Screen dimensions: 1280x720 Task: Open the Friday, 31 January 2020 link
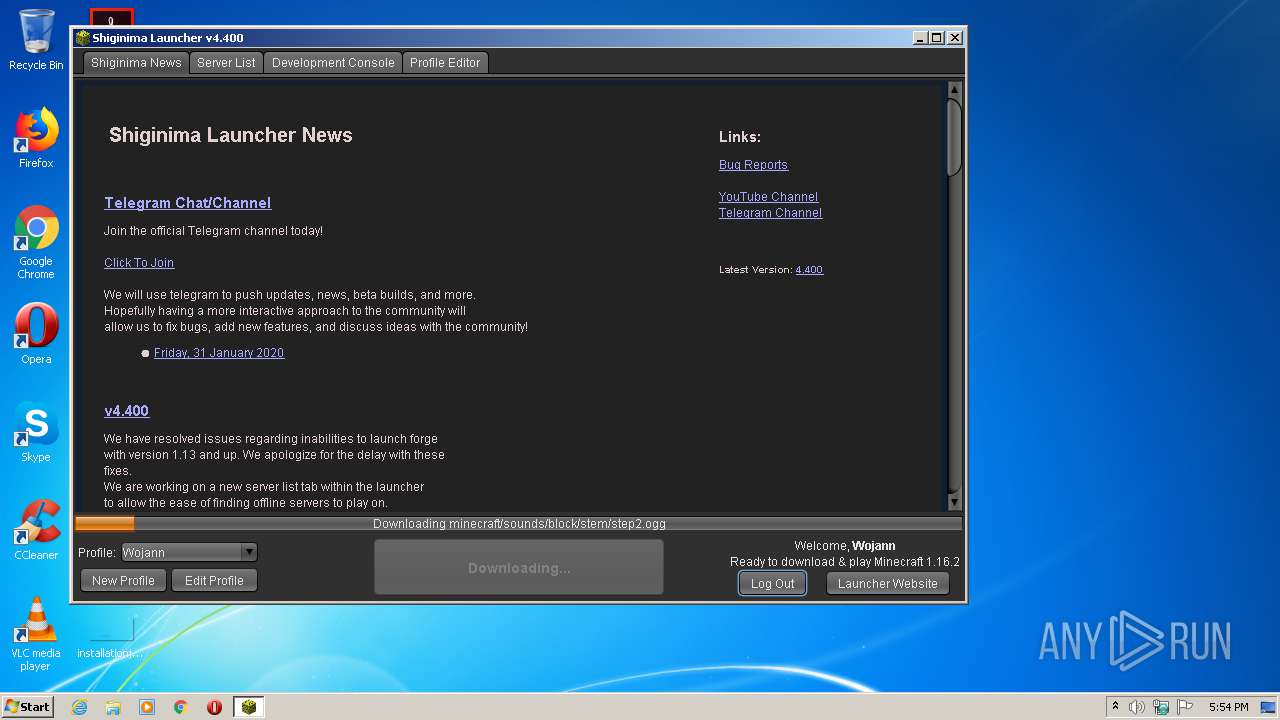tap(219, 353)
